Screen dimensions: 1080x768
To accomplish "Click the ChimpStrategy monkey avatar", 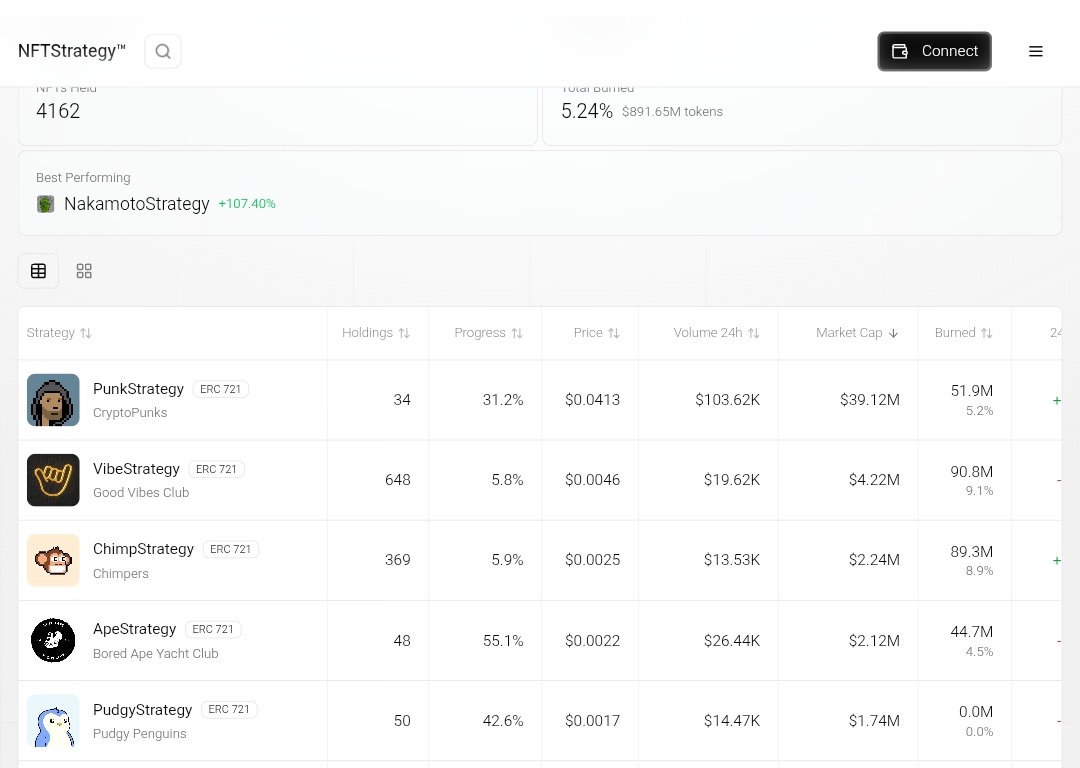I will [x=53, y=560].
